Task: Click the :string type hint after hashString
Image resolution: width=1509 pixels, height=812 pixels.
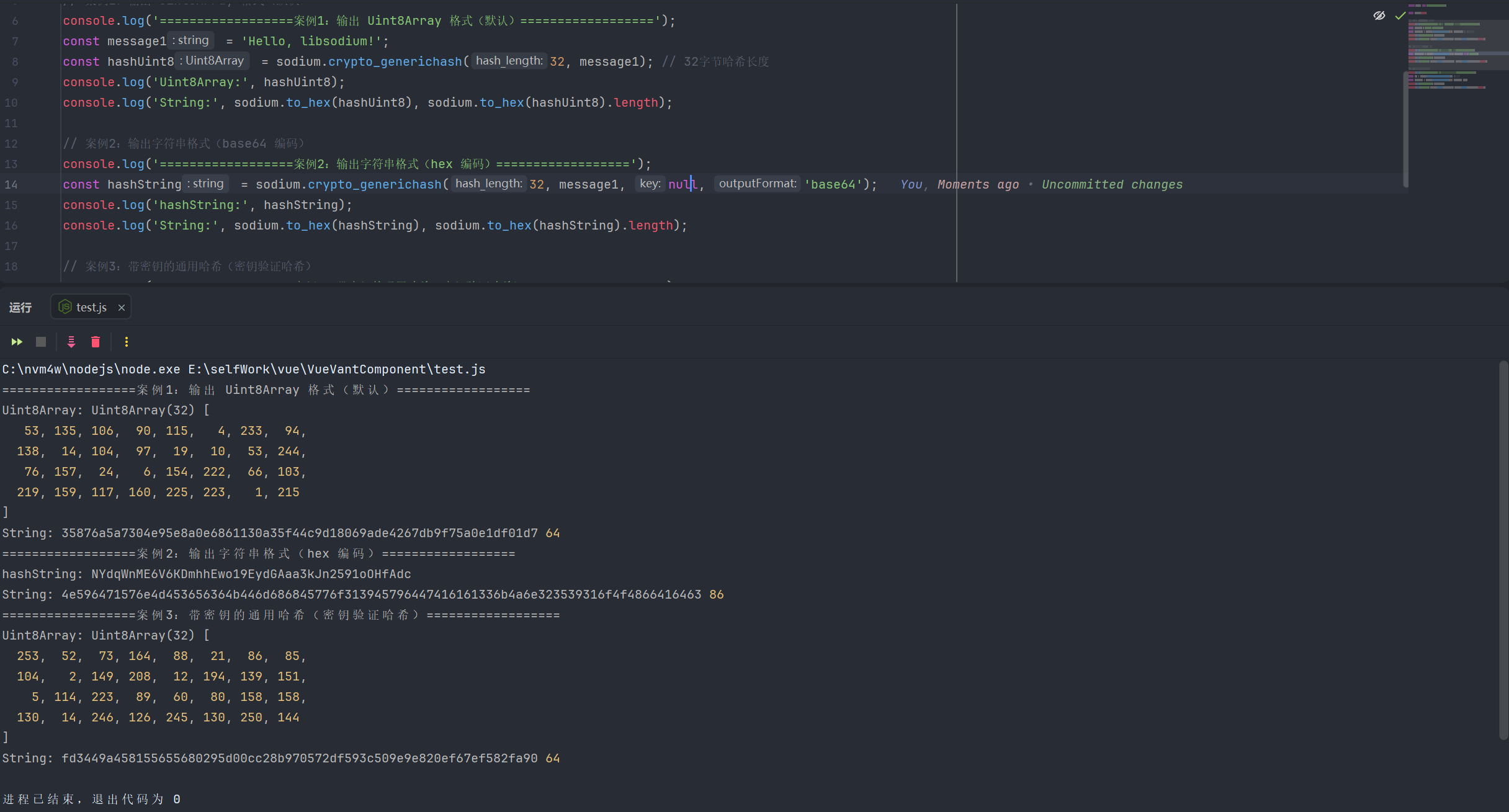Action: click(205, 184)
